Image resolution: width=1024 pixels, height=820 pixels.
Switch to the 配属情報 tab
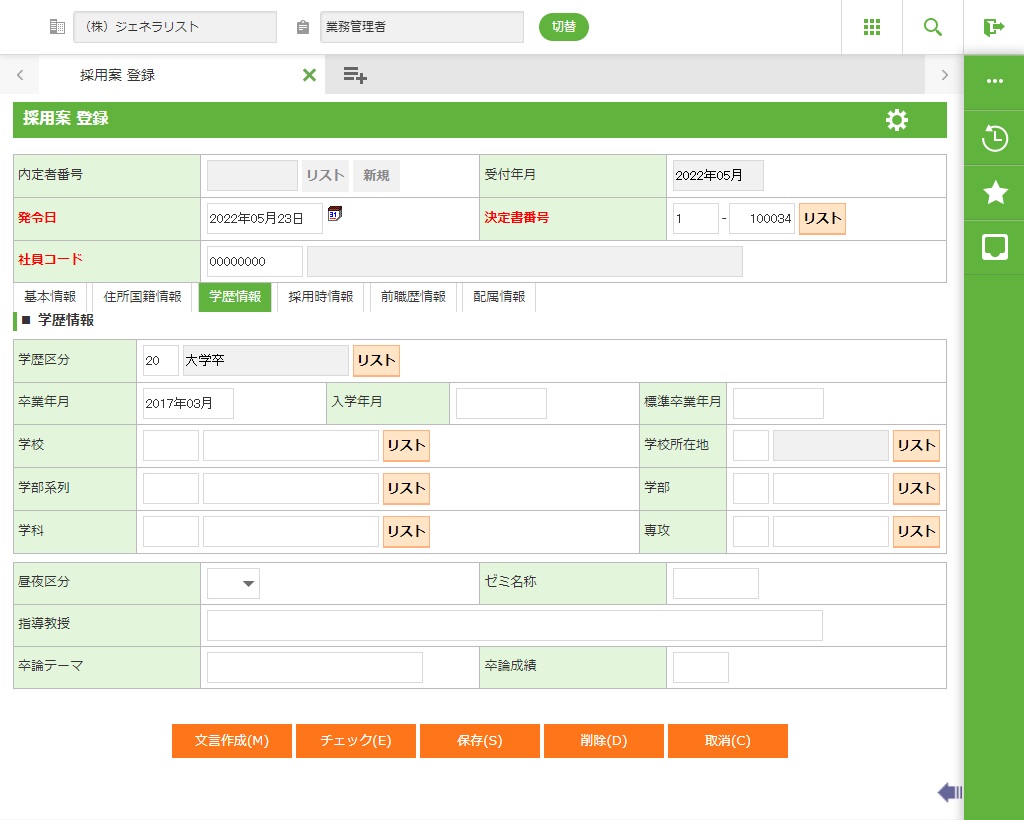[499, 297]
